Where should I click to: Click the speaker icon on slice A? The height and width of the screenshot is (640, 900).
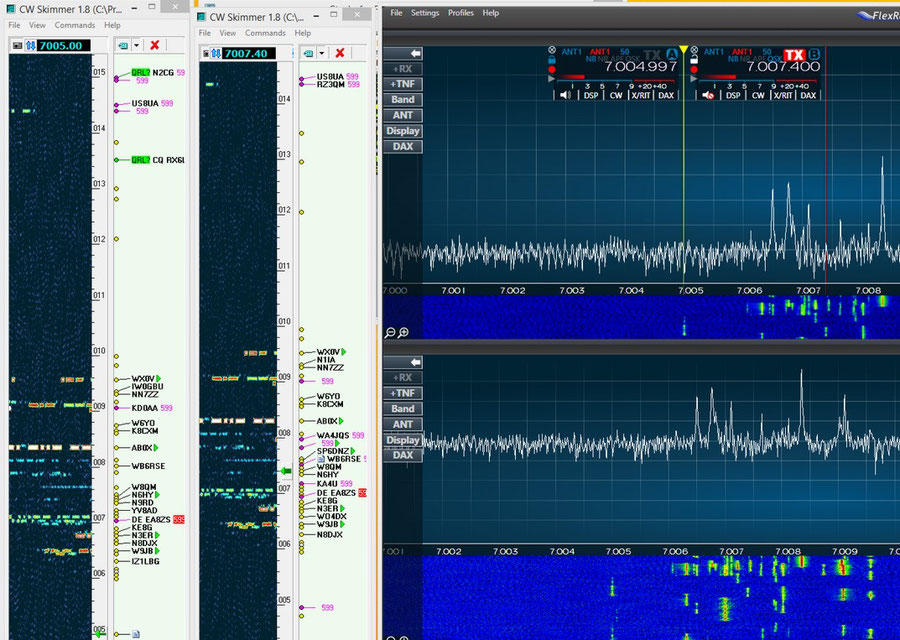tap(565, 95)
